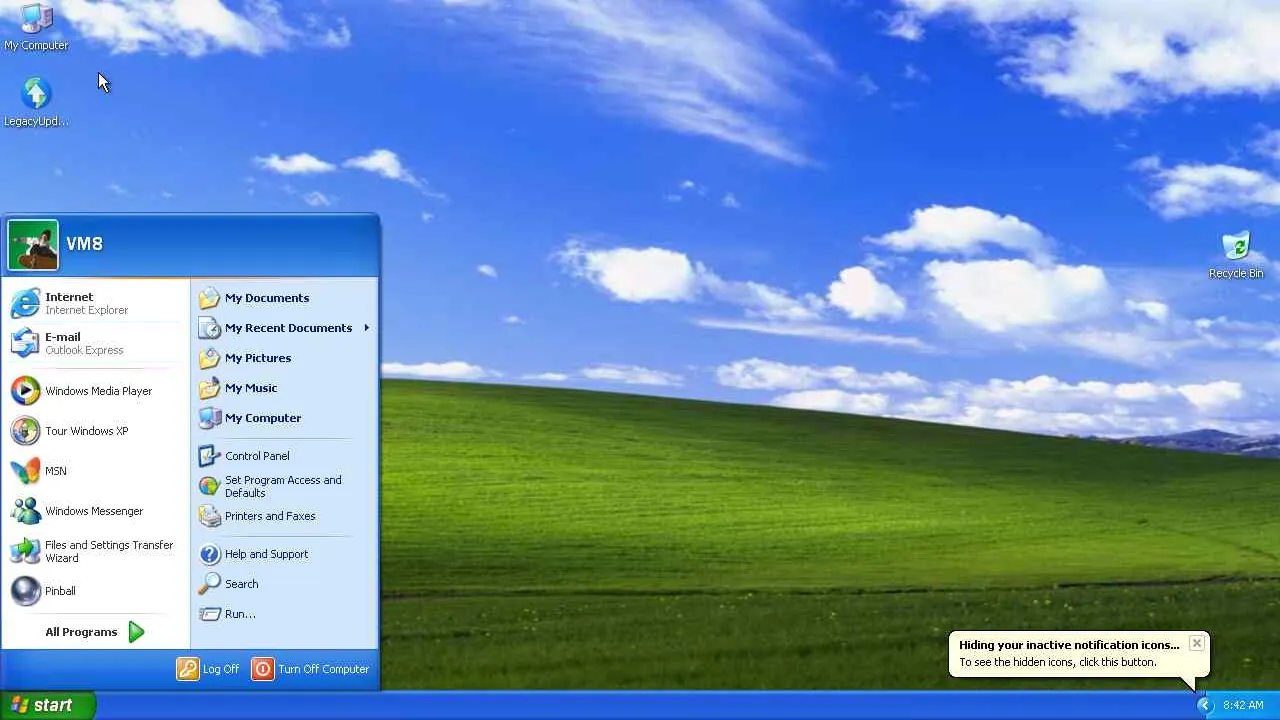Expand My Recent Documents submenu
This screenshot has height=720, width=1280.
click(x=285, y=328)
